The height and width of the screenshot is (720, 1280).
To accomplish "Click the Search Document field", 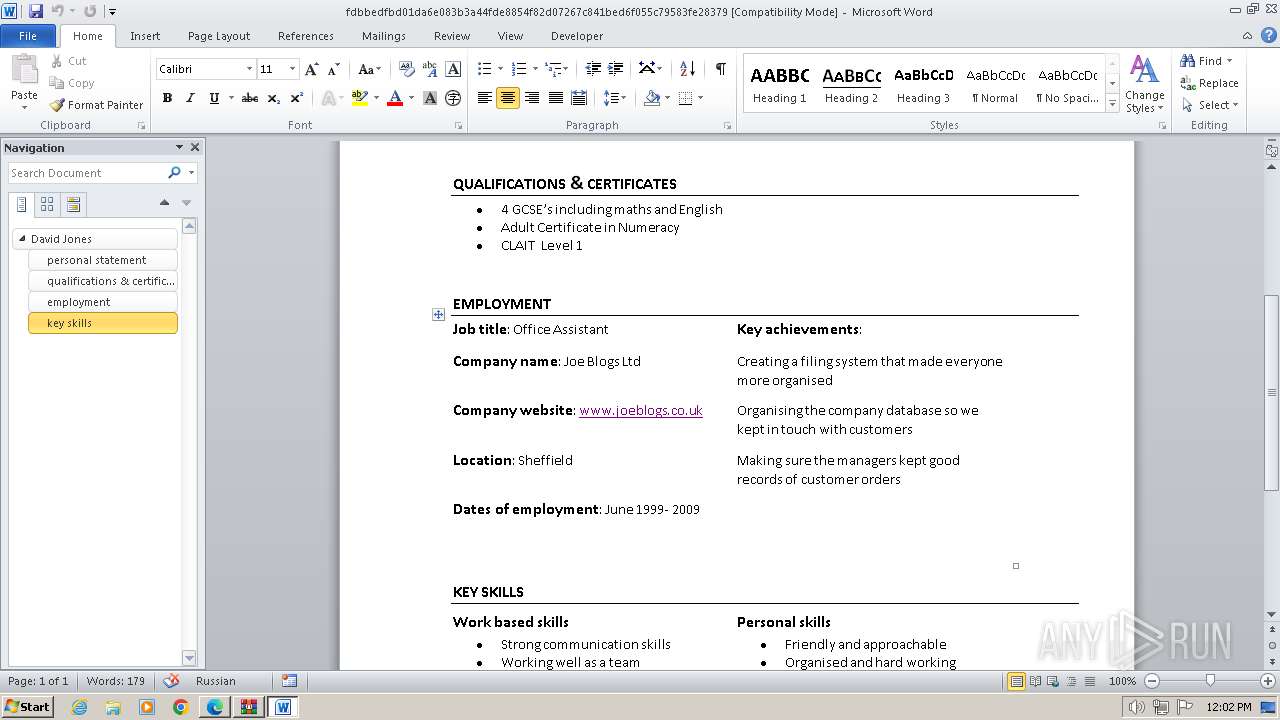I will (x=88, y=173).
